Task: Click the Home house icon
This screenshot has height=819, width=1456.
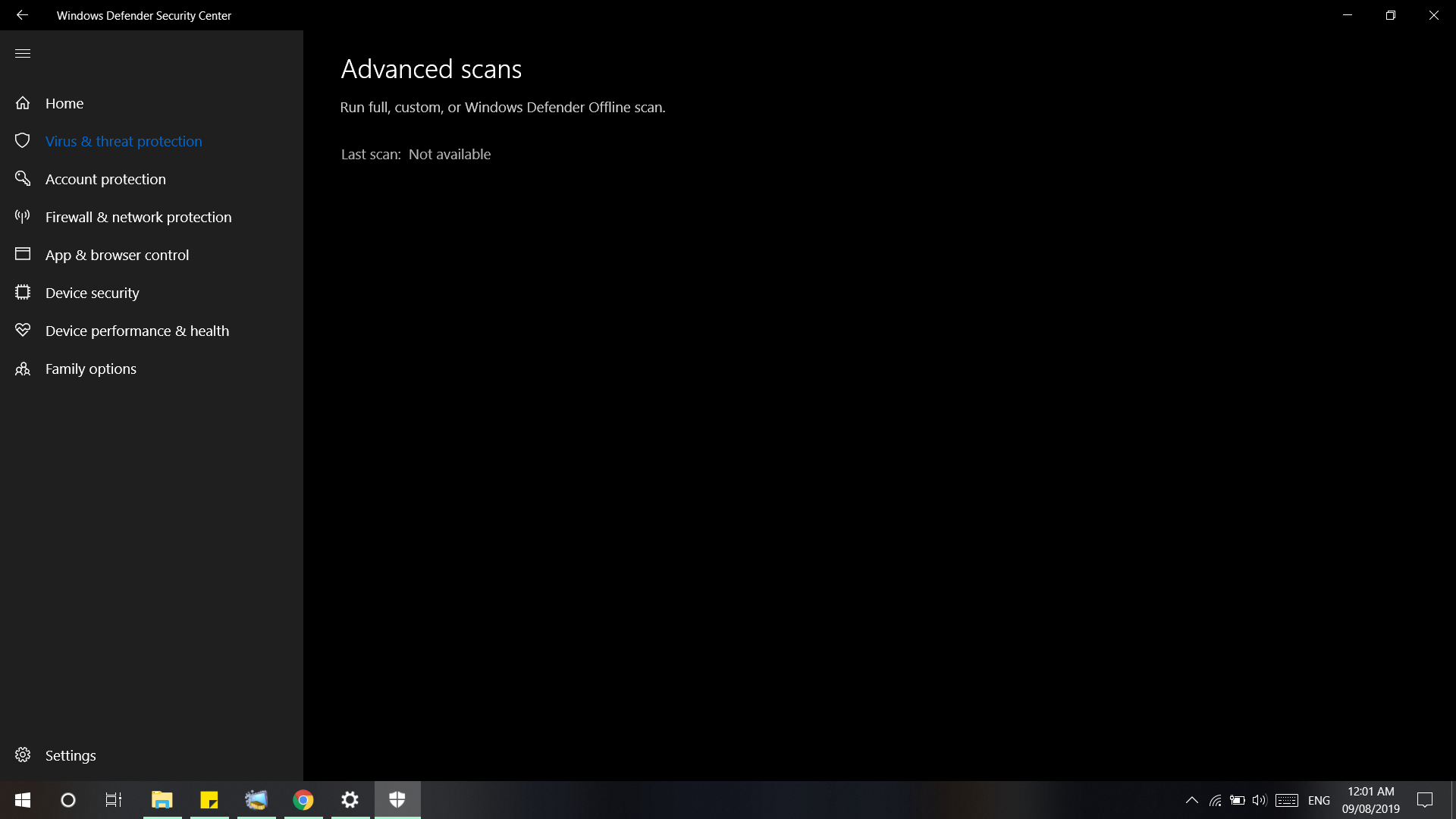Action: tap(23, 103)
